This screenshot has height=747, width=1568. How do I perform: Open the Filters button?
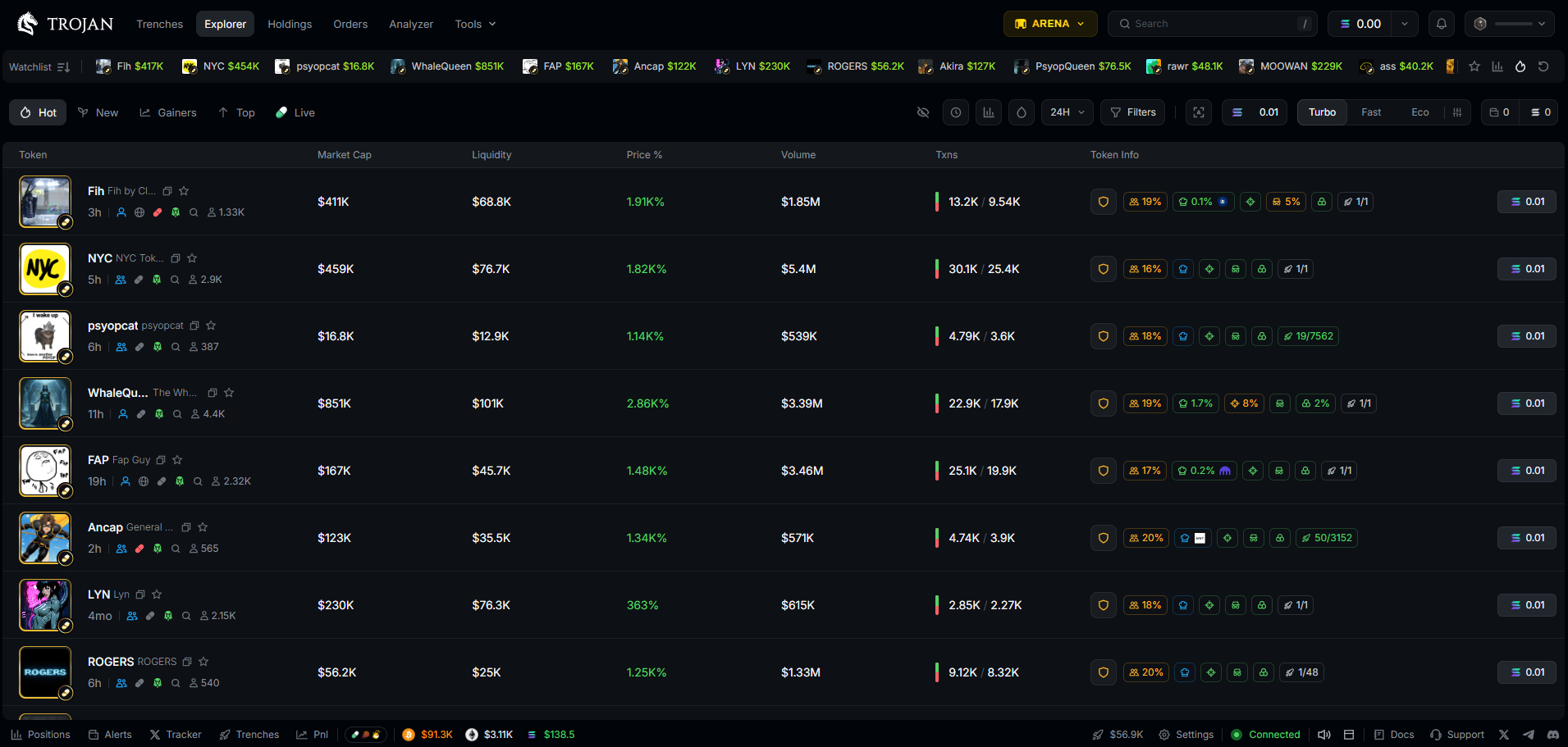pyautogui.click(x=1133, y=112)
